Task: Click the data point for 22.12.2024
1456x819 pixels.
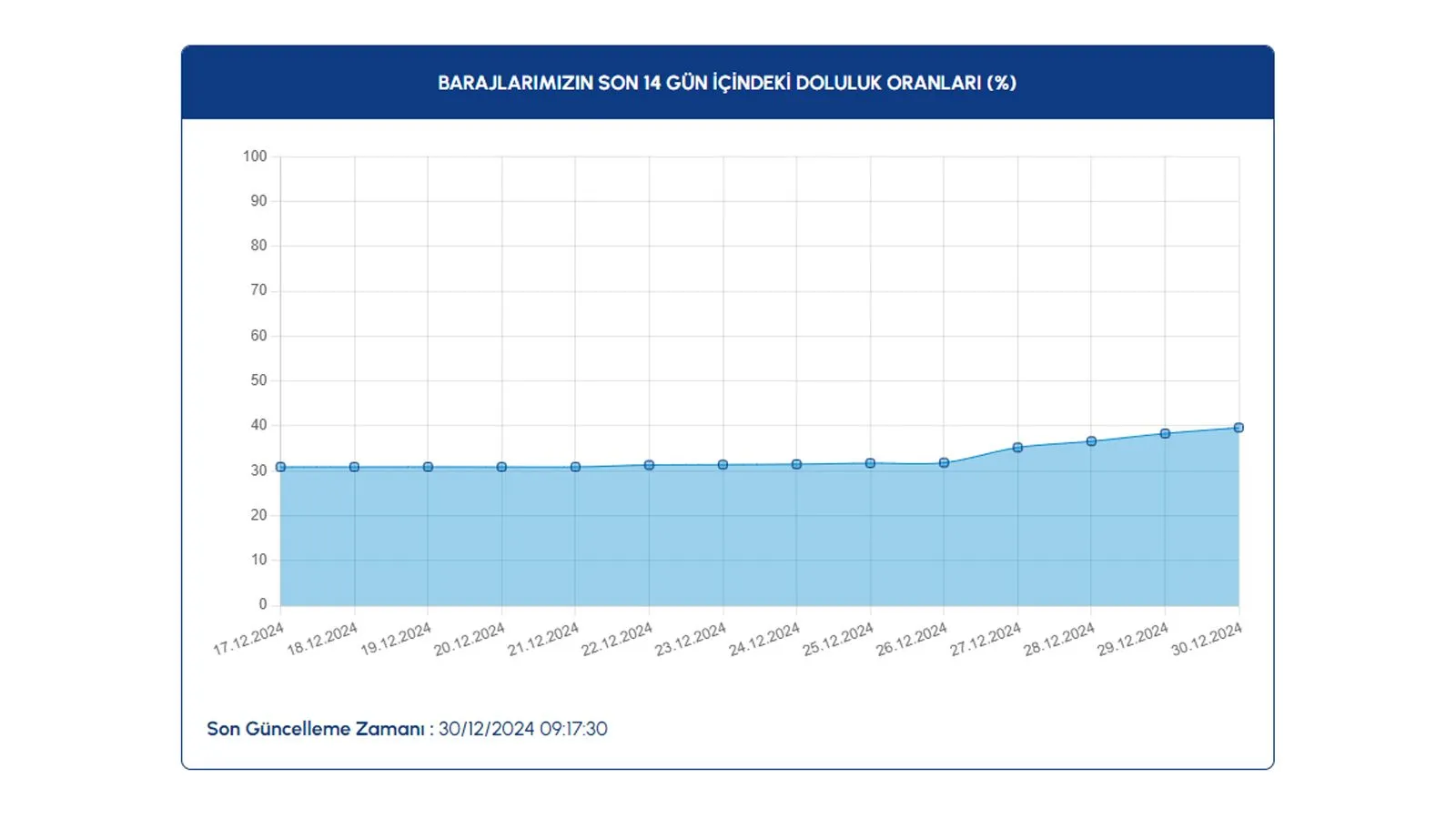Action: [649, 465]
